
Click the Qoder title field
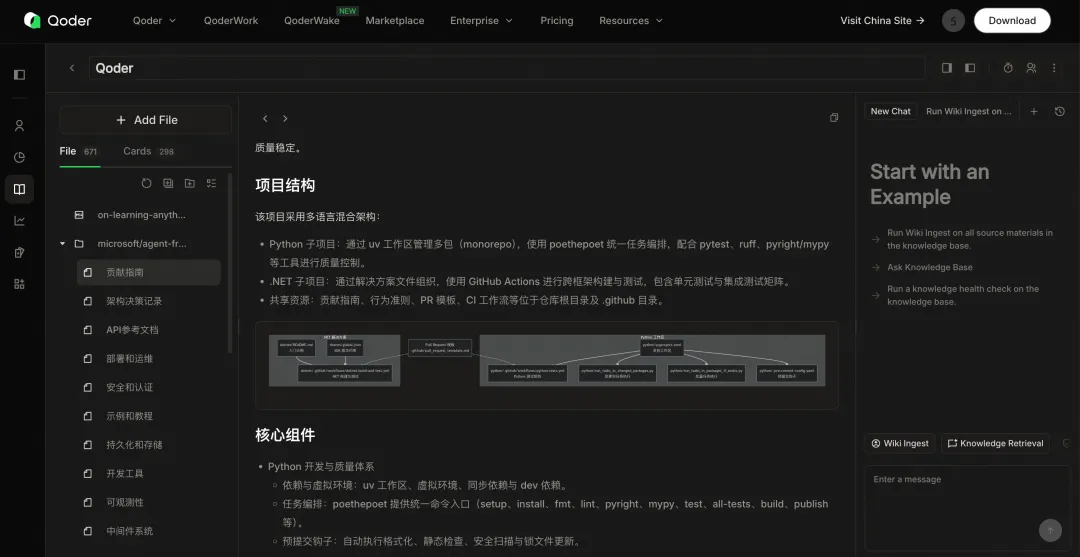(507, 68)
